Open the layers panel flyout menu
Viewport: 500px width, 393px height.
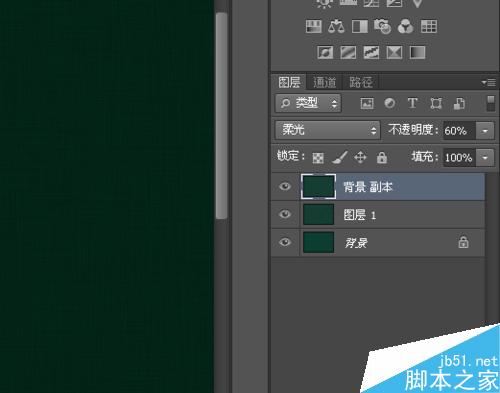tap(489, 82)
